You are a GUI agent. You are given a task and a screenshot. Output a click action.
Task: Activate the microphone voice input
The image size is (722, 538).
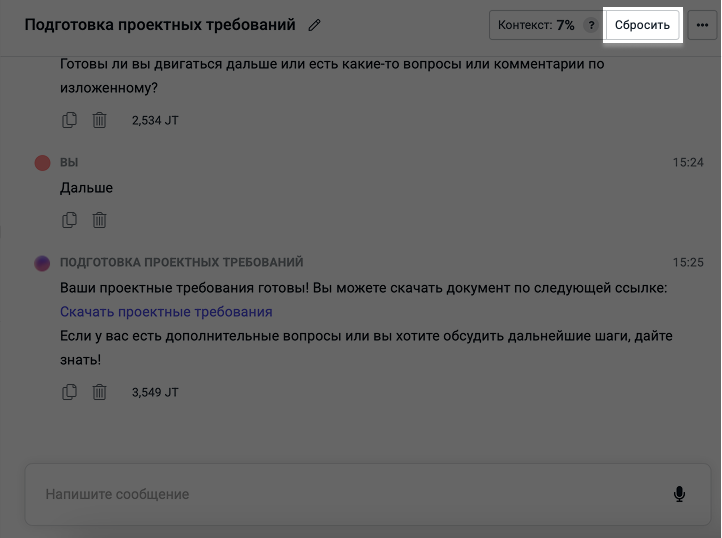pos(679,494)
